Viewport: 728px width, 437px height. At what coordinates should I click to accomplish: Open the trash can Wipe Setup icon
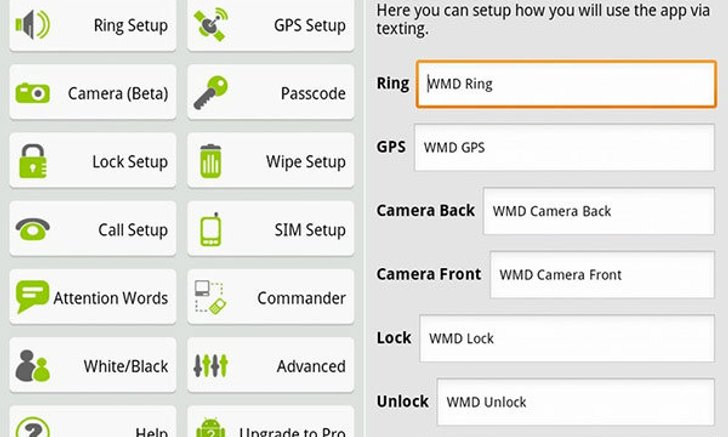pyautogui.click(x=210, y=161)
